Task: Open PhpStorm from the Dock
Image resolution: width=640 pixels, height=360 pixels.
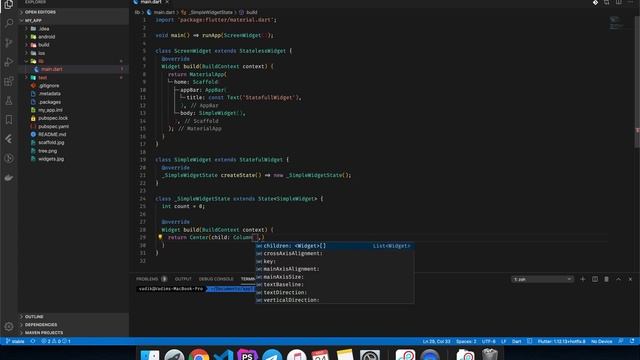Action: pyautogui.click(x=247, y=355)
